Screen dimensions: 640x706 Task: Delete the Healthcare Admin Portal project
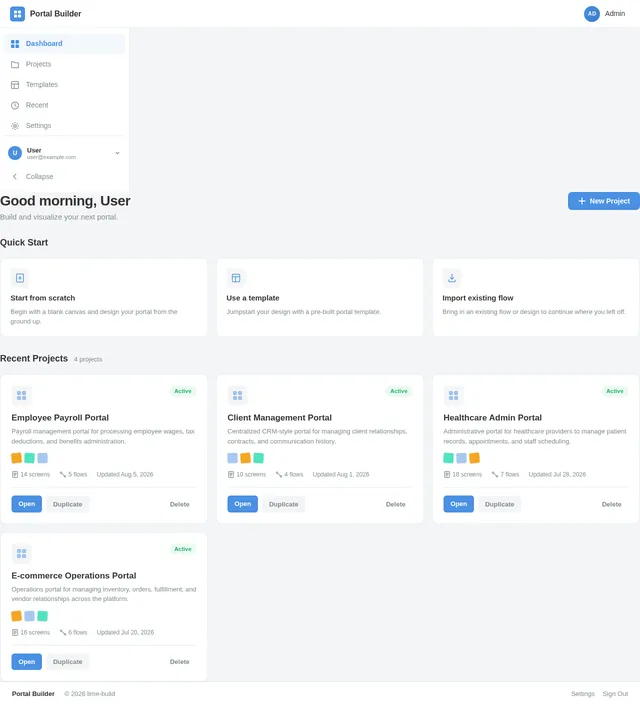coord(612,504)
